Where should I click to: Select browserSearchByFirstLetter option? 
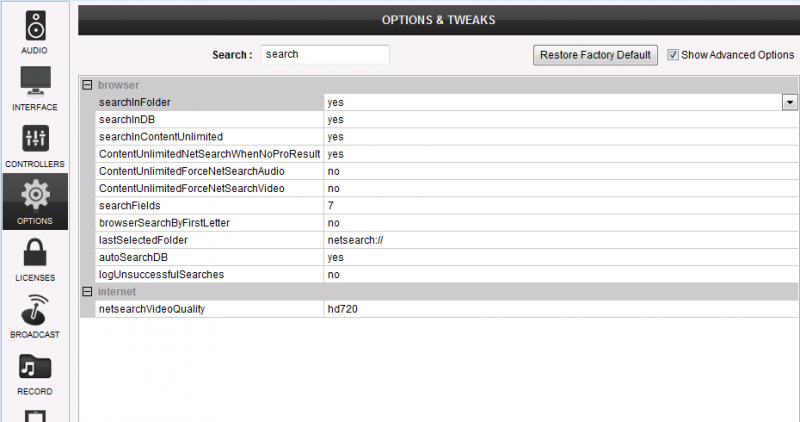164,223
